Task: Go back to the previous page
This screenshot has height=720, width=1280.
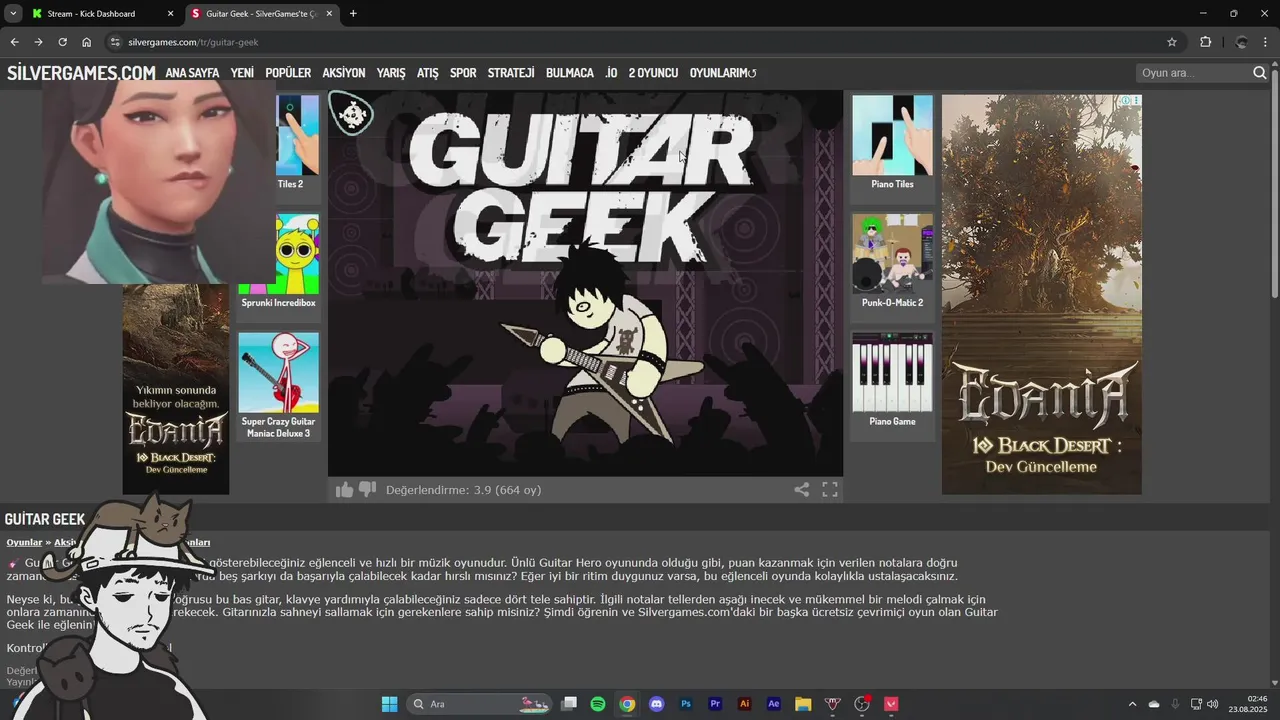Action: tap(14, 42)
